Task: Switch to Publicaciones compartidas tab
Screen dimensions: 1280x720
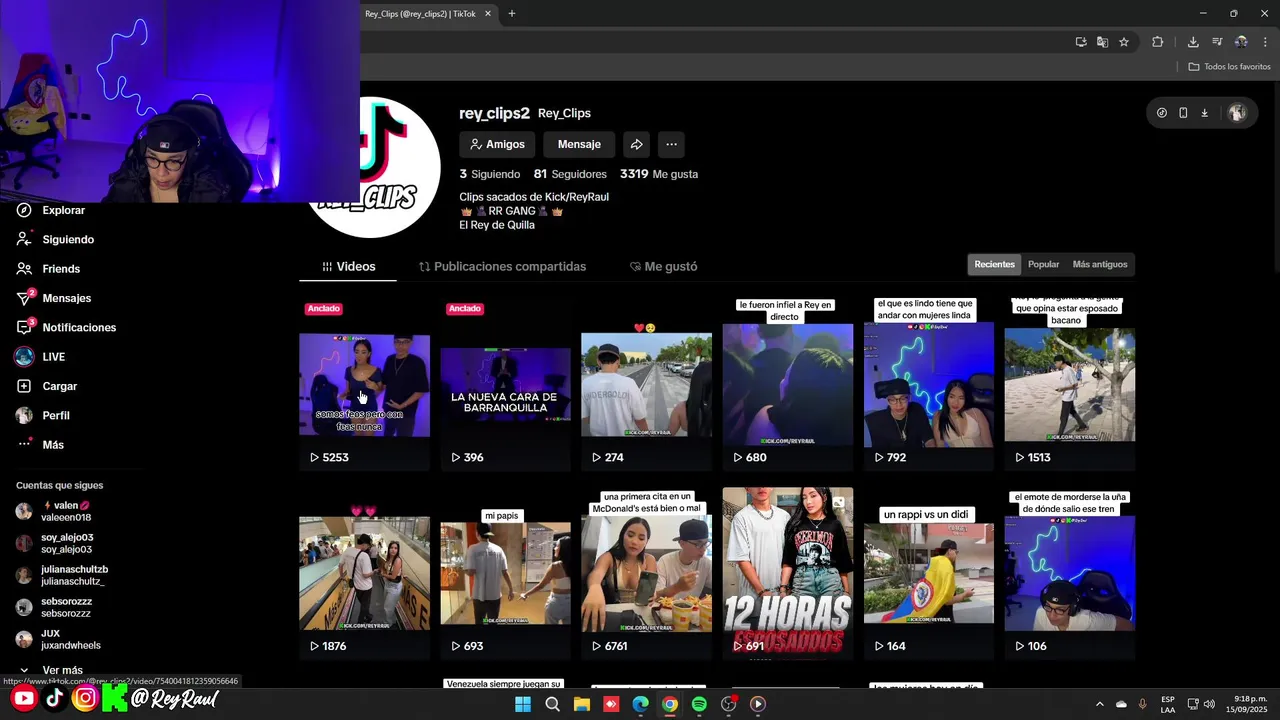Action: click(502, 267)
